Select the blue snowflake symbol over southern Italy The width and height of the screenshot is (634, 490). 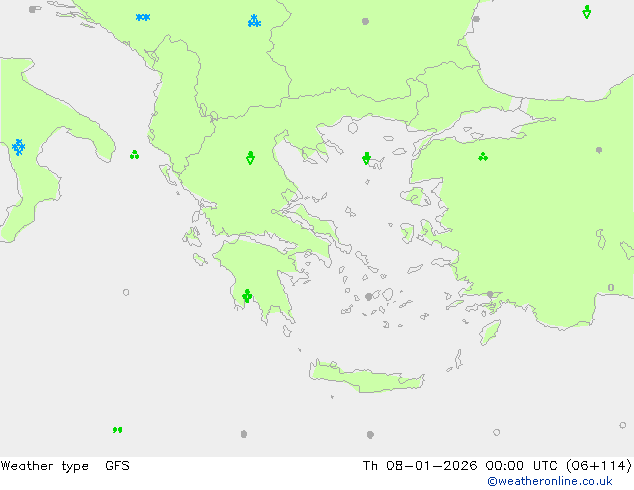(19, 147)
